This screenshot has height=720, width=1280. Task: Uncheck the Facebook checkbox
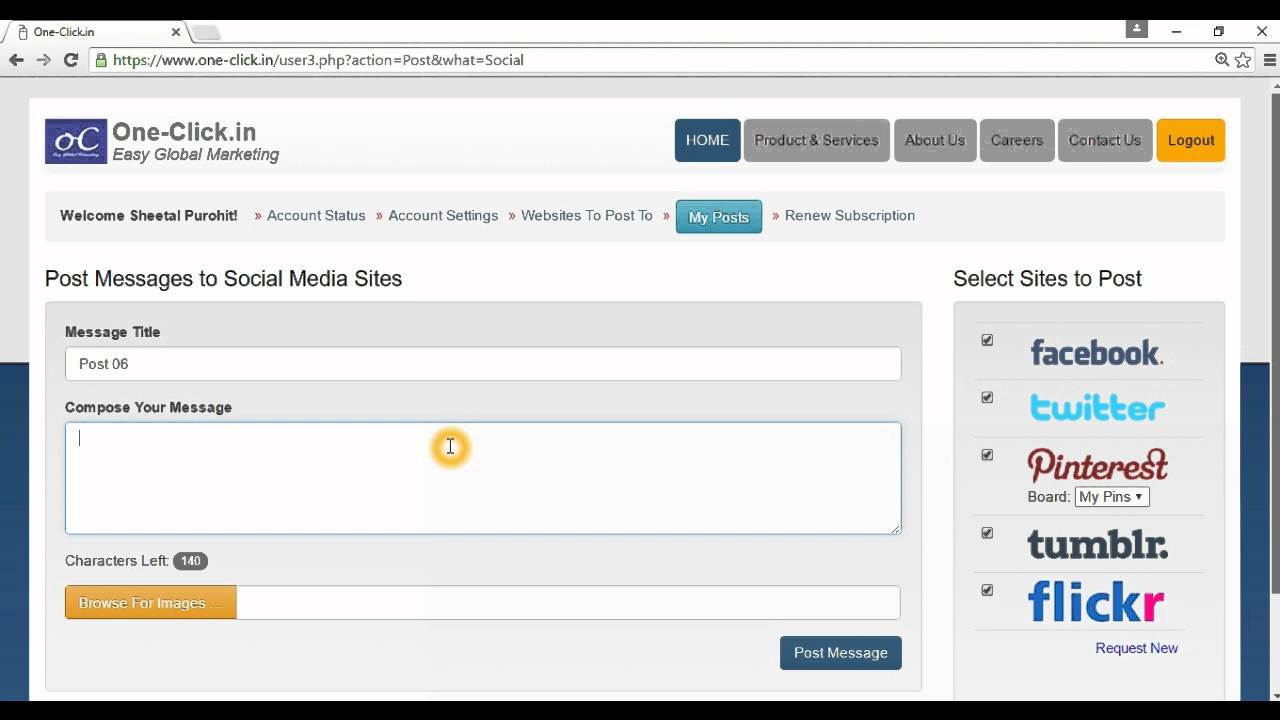pyautogui.click(x=987, y=340)
